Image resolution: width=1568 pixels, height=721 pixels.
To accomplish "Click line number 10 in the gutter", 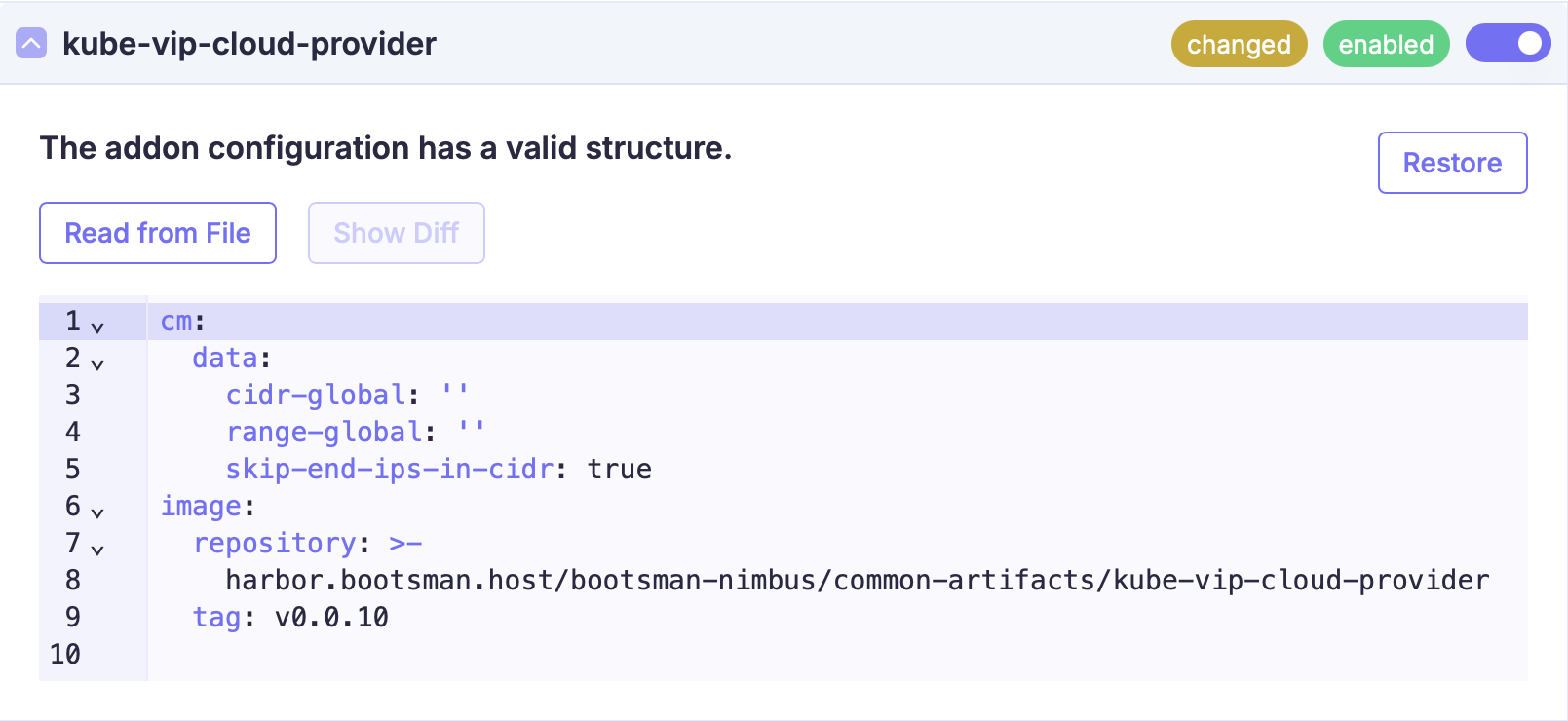I will 65,654.
